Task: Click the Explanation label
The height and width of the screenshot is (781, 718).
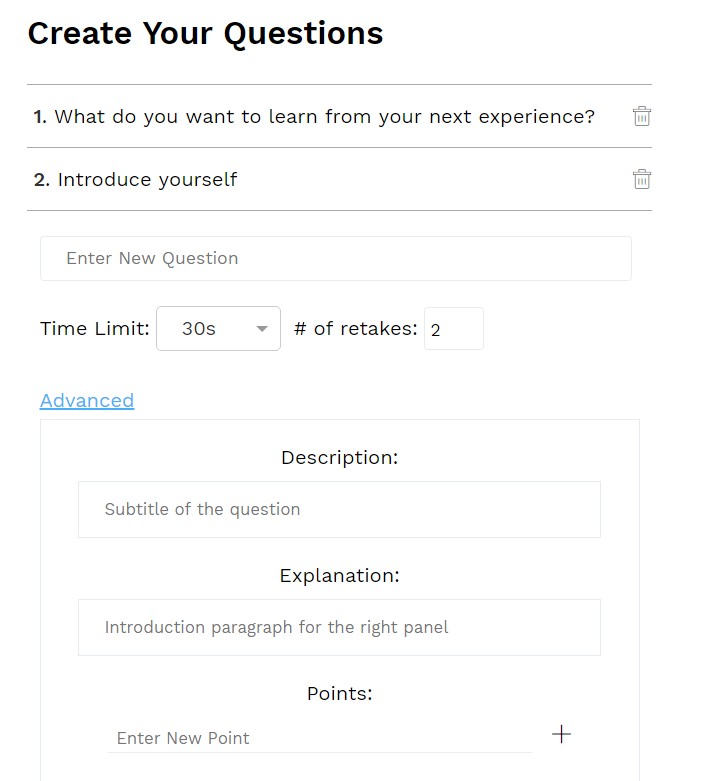Action: [340, 575]
